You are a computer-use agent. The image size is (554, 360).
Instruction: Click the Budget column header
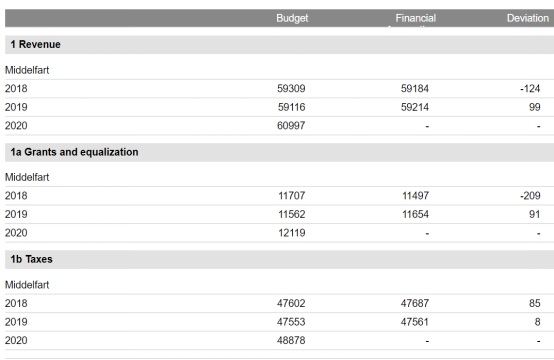click(292, 18)
